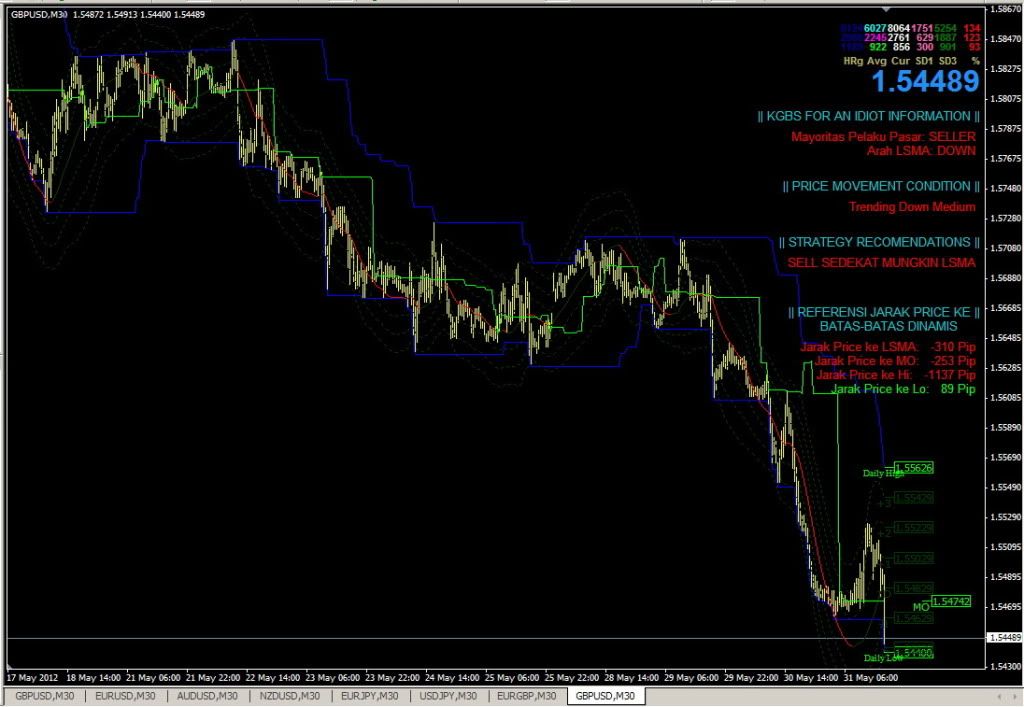Click the 1.56085 price axis label
Image resolution: width=1024 pixels, height=707 pixels.
[1005, 397]
